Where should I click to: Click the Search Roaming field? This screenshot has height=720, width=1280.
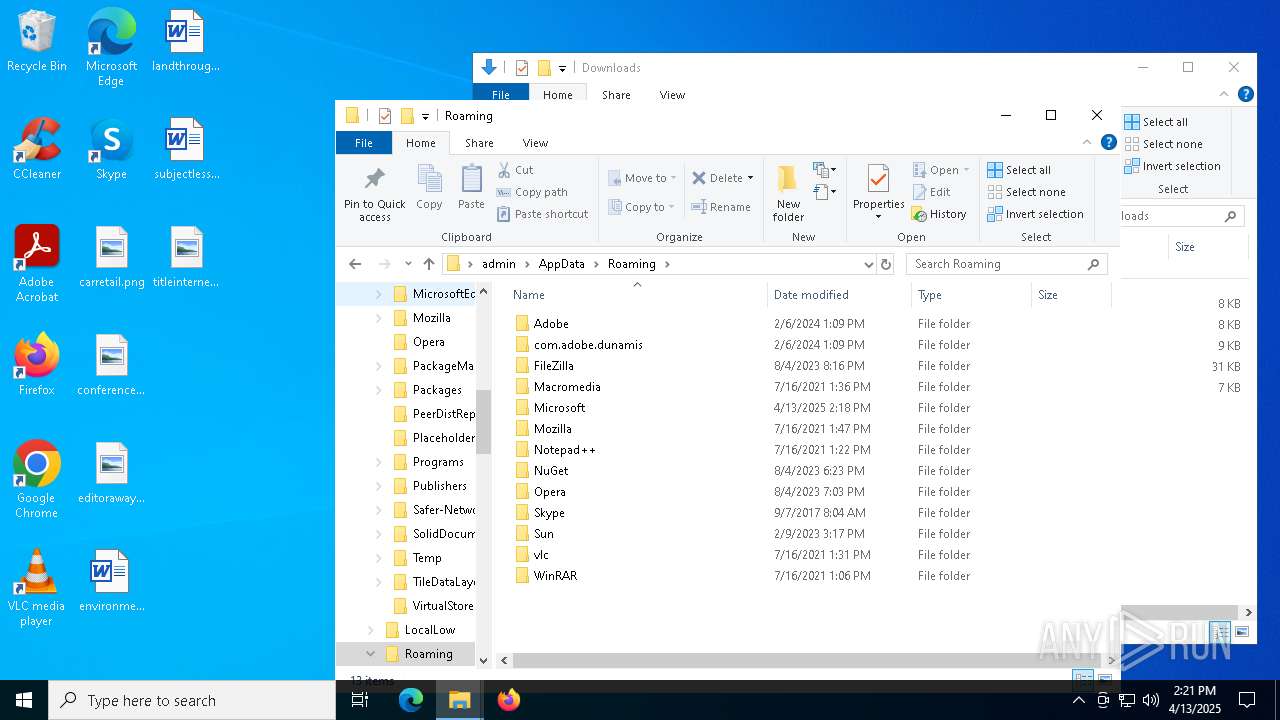1006,264
